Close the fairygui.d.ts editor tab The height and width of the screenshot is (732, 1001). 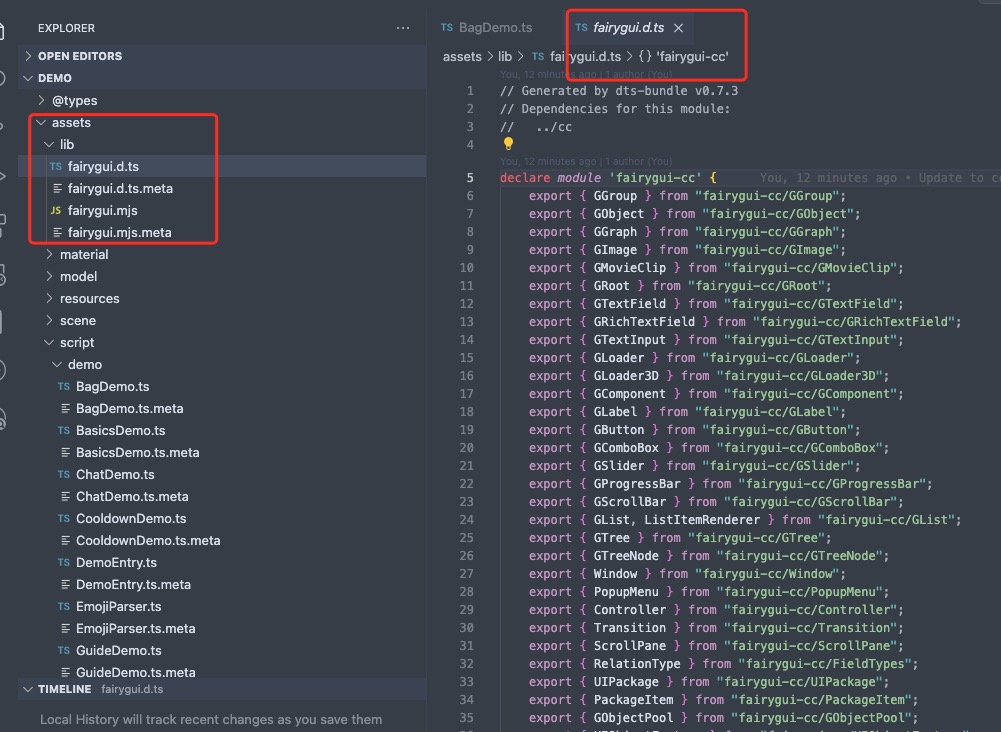[679, 28]
